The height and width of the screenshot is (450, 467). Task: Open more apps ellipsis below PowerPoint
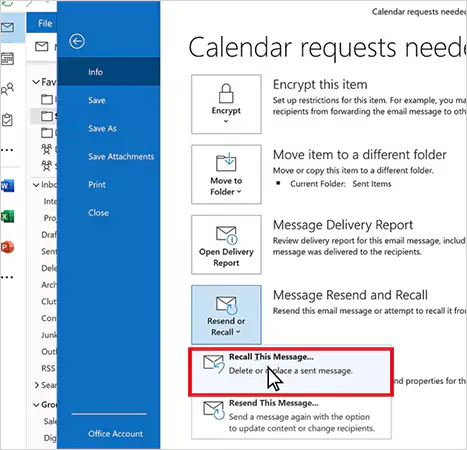7,277
